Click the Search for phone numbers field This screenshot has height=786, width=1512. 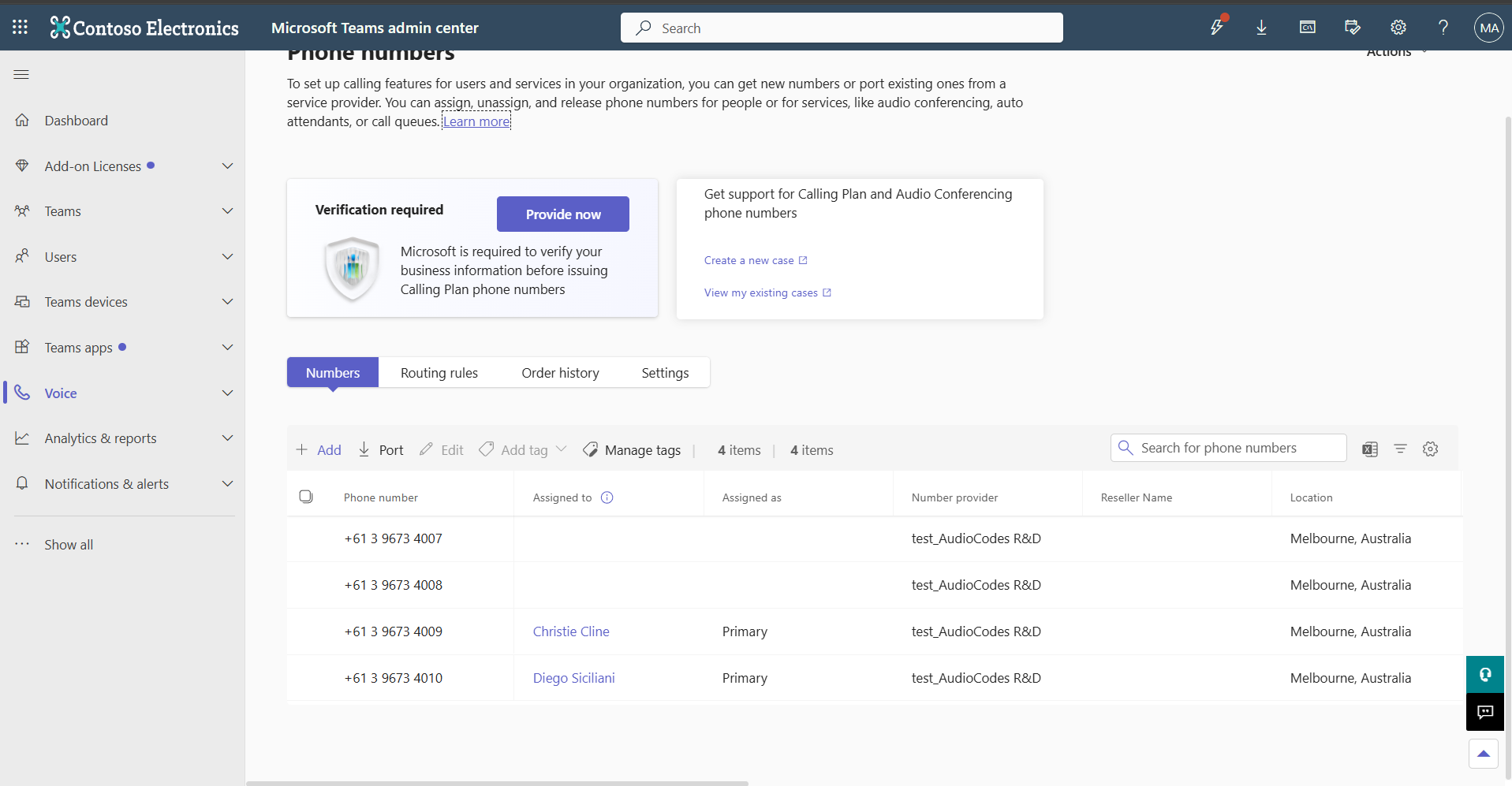pyautogui.click(x=1229, y=448)
